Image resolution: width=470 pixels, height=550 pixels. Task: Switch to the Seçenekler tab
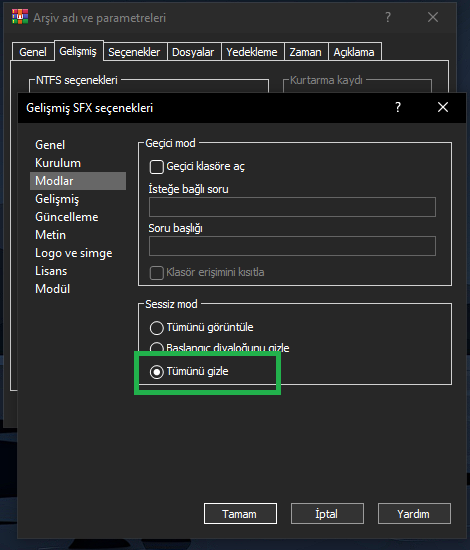pos(134,52)
